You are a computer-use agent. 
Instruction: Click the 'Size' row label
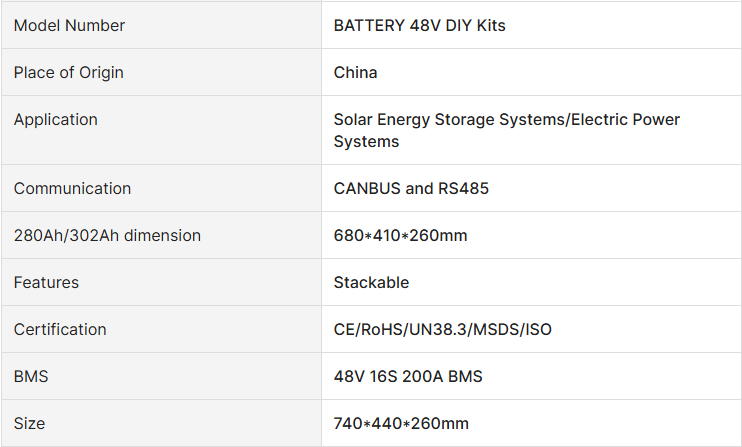click(29, 424)
